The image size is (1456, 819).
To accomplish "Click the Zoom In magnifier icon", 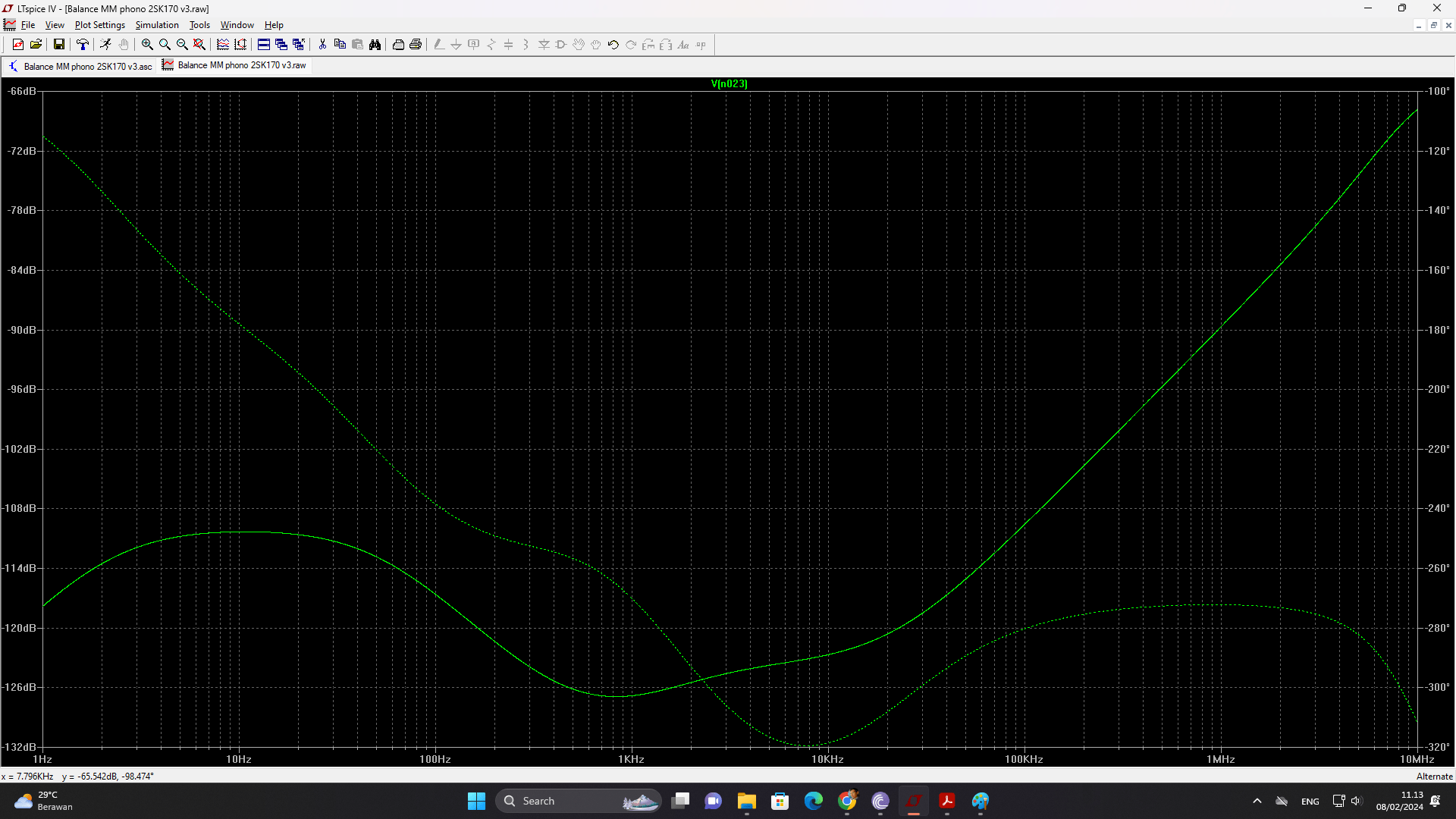I will 147,45.
